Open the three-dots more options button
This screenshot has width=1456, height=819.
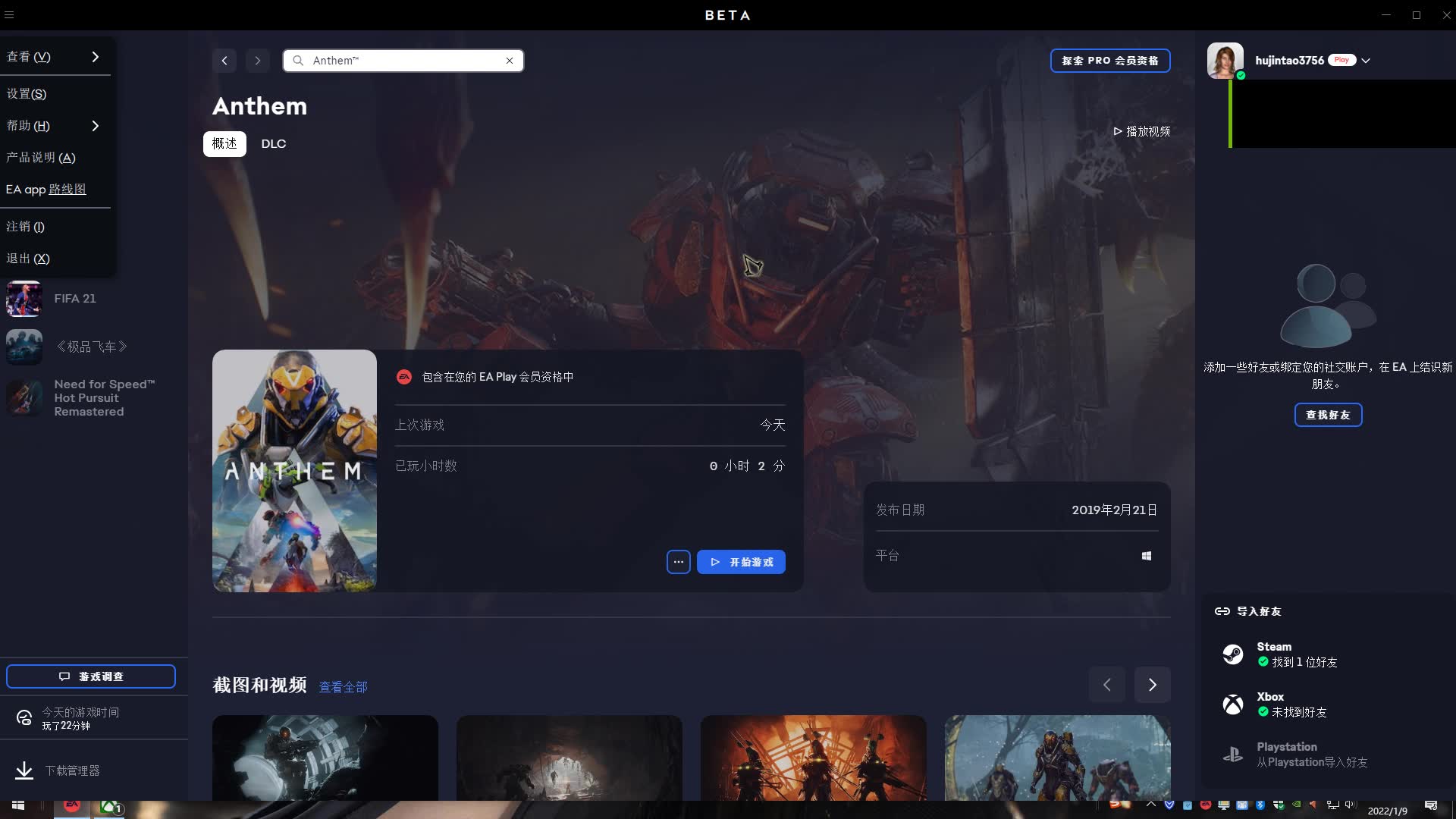679,562
